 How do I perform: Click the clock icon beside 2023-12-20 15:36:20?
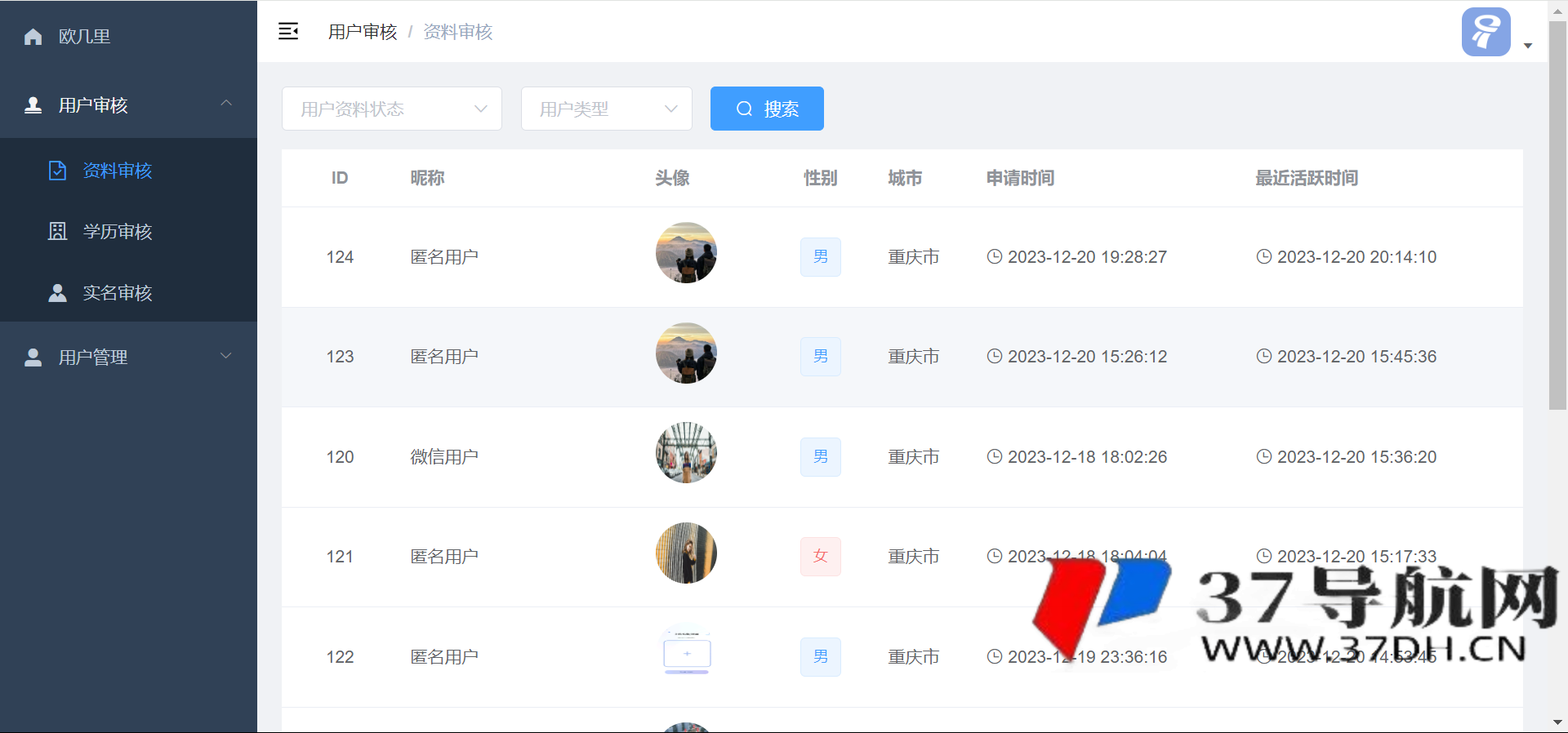[1264, 456]
